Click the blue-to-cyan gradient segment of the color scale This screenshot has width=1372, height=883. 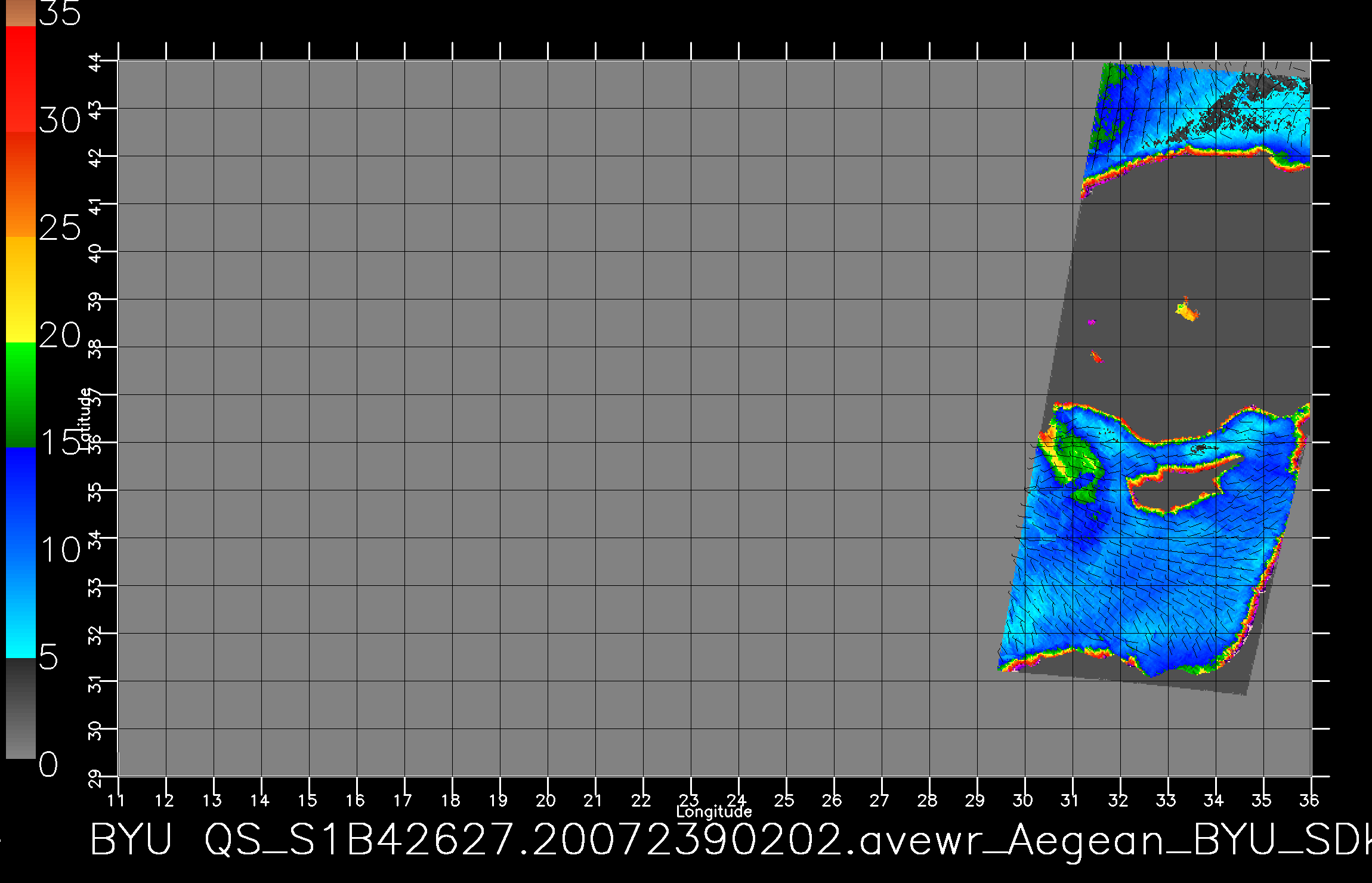(x=21, y=552)
